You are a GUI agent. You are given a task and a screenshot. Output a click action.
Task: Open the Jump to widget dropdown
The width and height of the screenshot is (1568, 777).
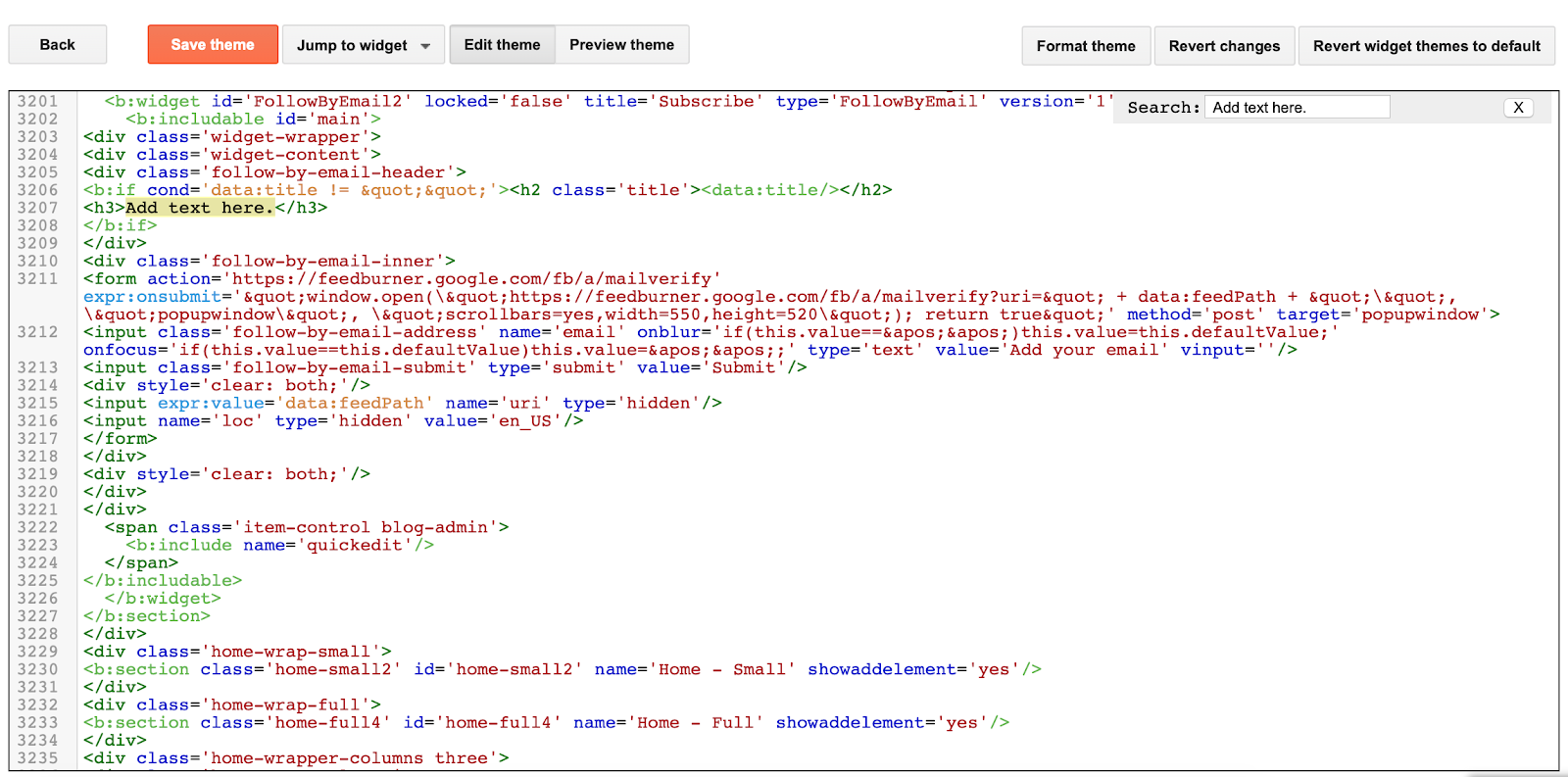click(364, 45)
